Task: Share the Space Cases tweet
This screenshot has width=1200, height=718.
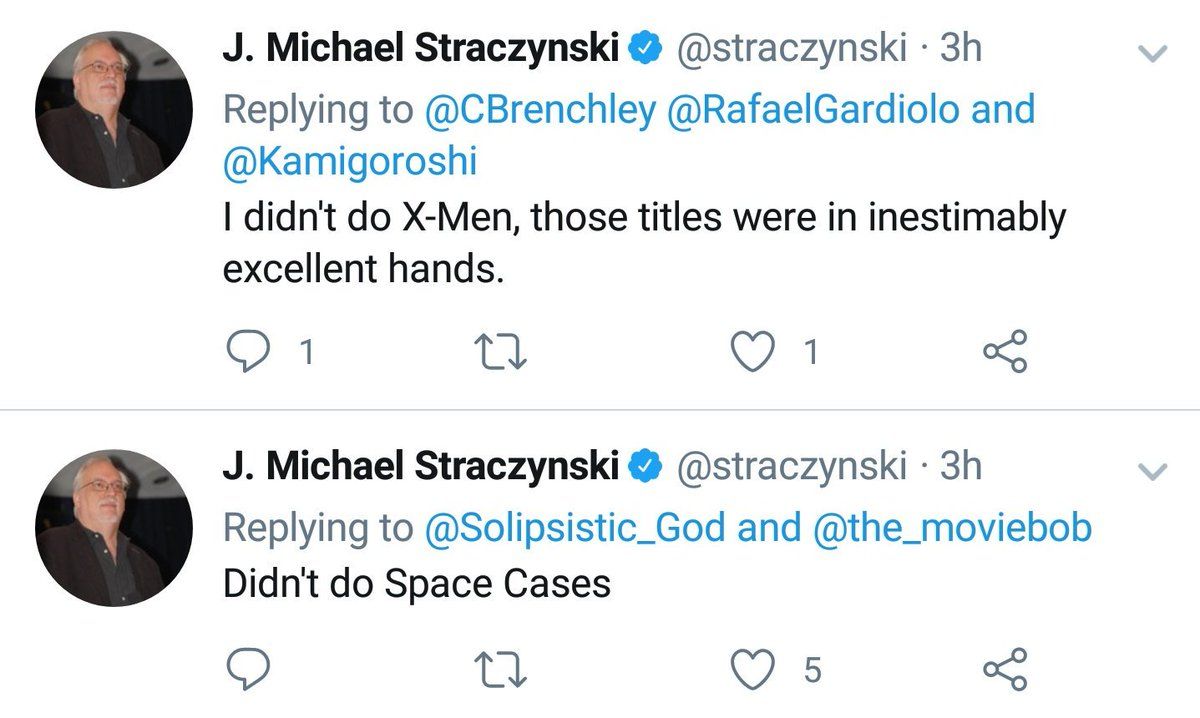Action: point(1004,669)
